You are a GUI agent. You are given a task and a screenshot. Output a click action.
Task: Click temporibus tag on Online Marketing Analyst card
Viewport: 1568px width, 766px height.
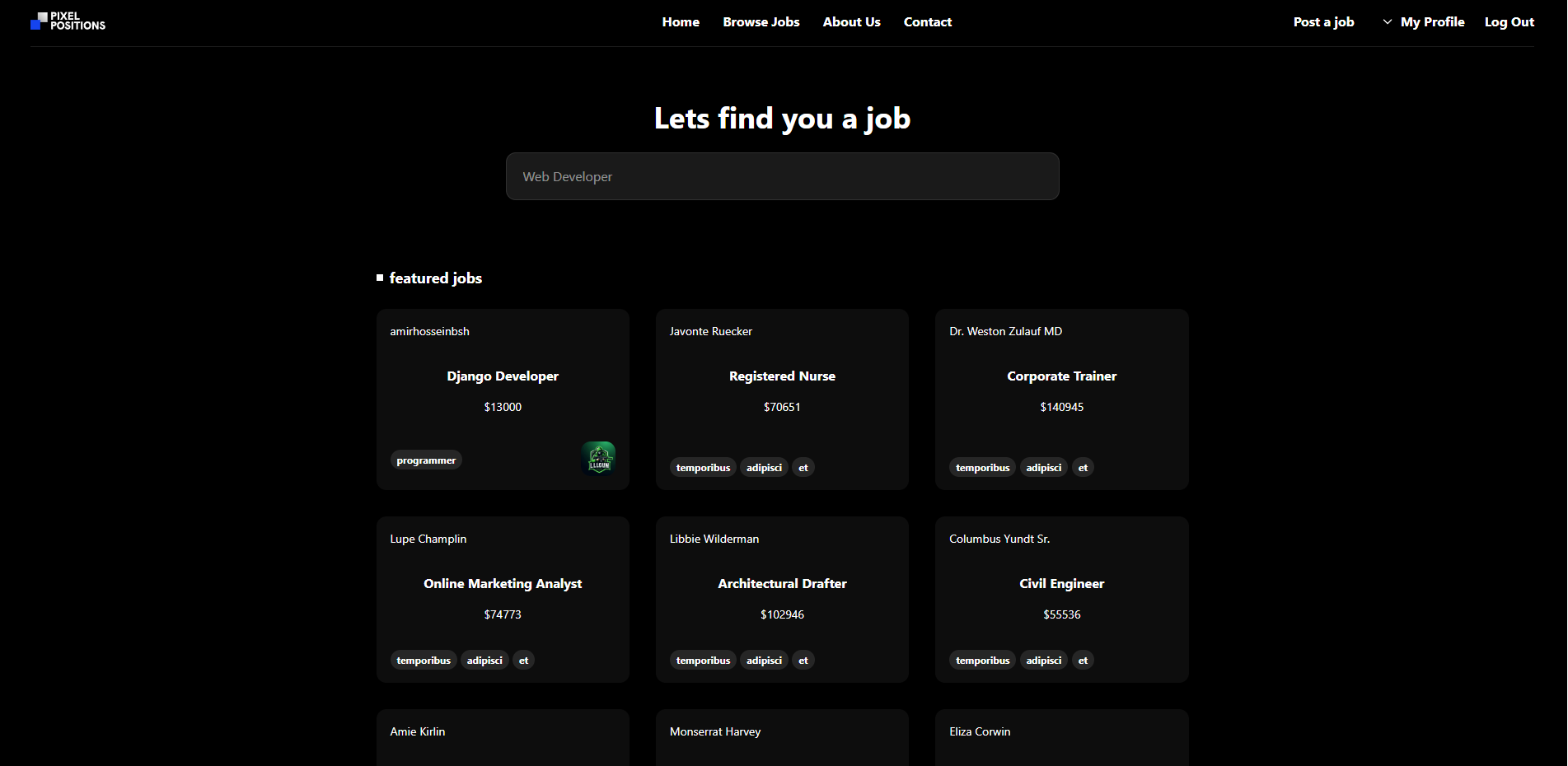(x=424, y=661)
